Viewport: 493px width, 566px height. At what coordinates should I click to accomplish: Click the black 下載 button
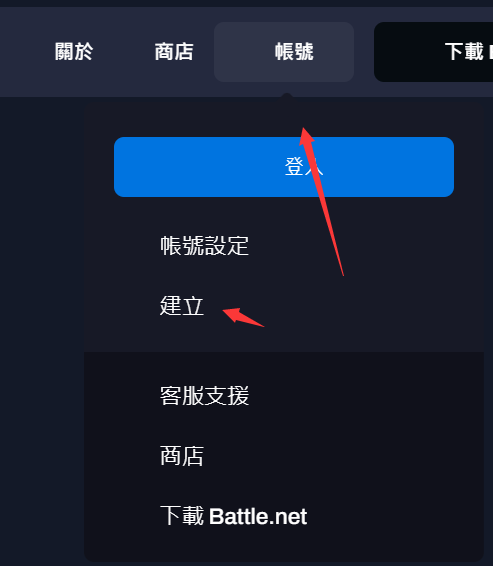pos(433,52)
